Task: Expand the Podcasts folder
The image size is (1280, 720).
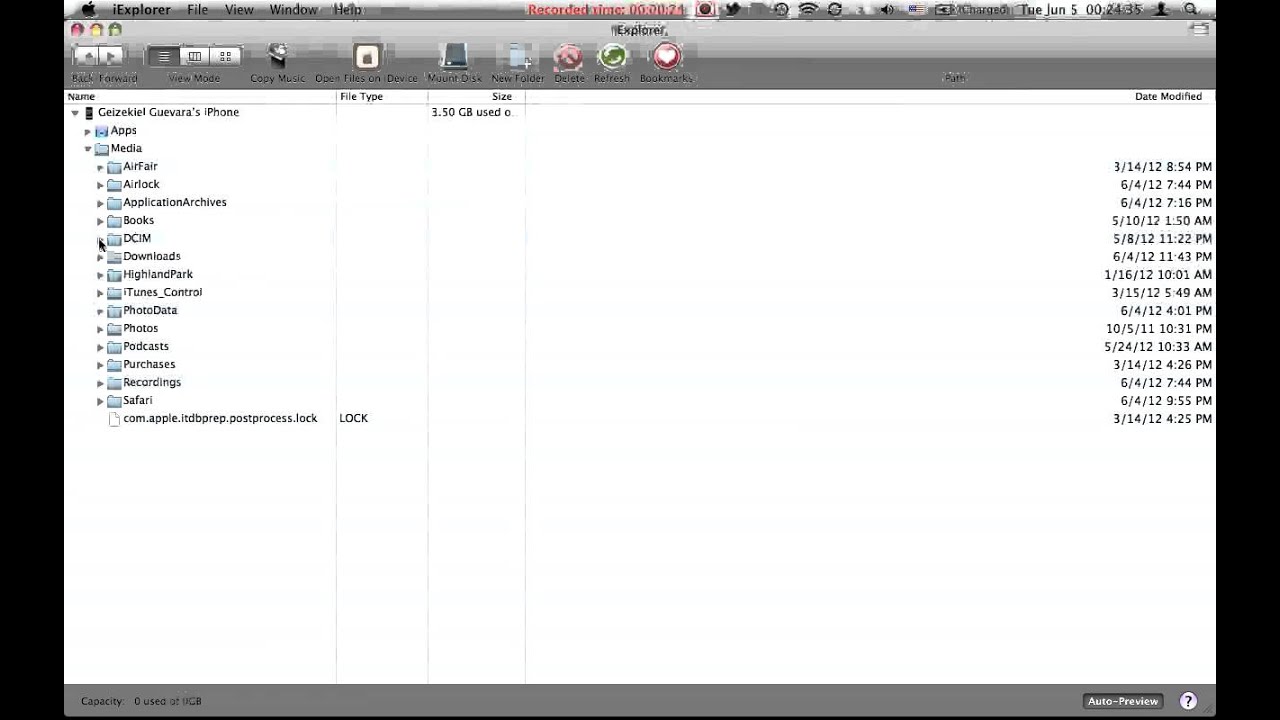Action: click(101, 347)
